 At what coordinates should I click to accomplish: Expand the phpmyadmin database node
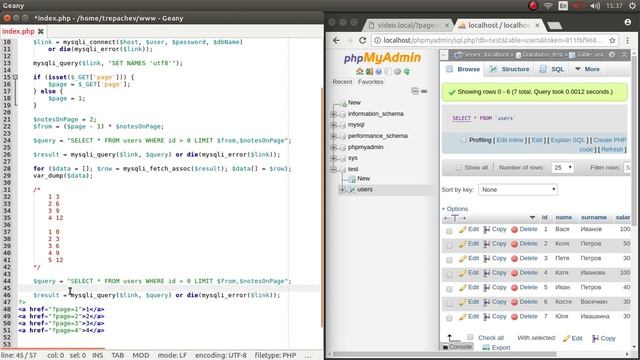tap(334, 147)
